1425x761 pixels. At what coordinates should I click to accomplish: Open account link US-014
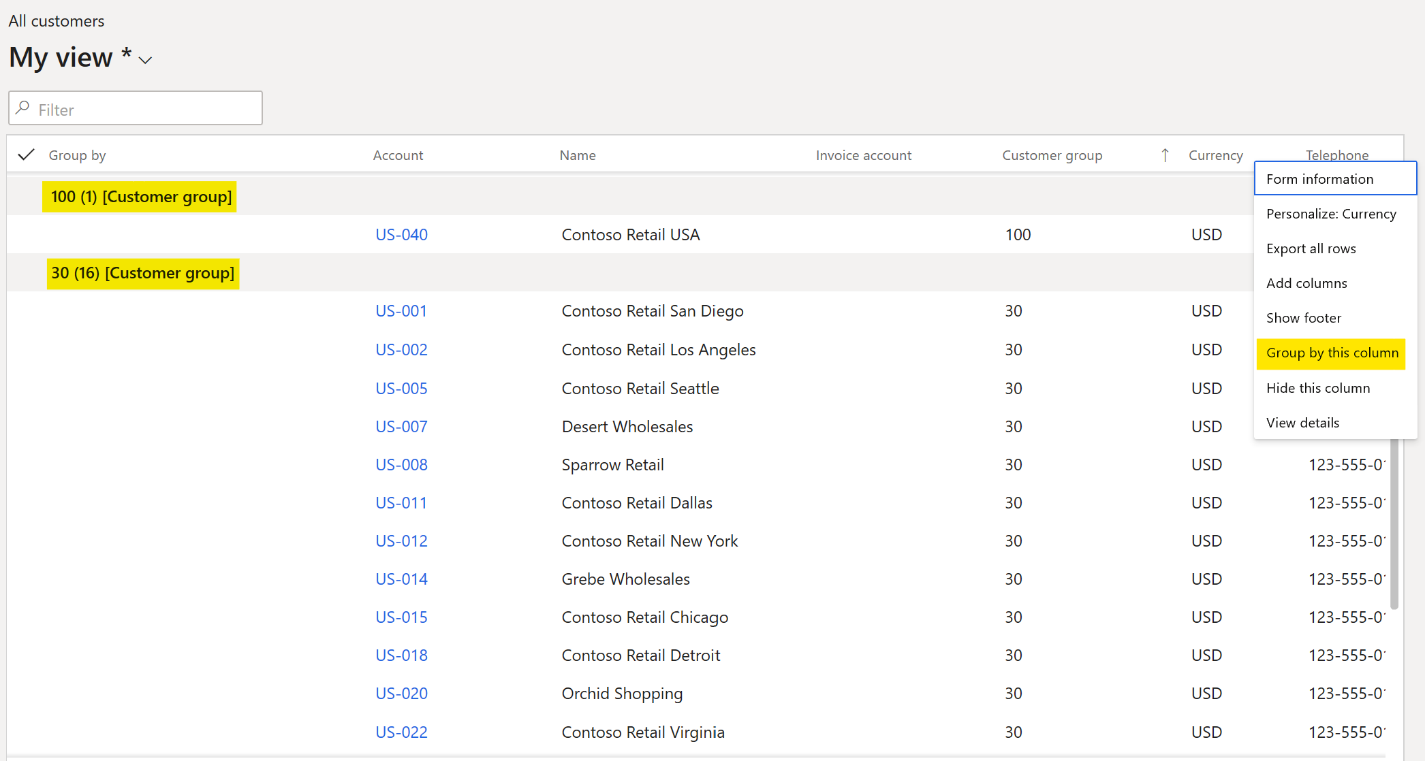click(402, 579)
